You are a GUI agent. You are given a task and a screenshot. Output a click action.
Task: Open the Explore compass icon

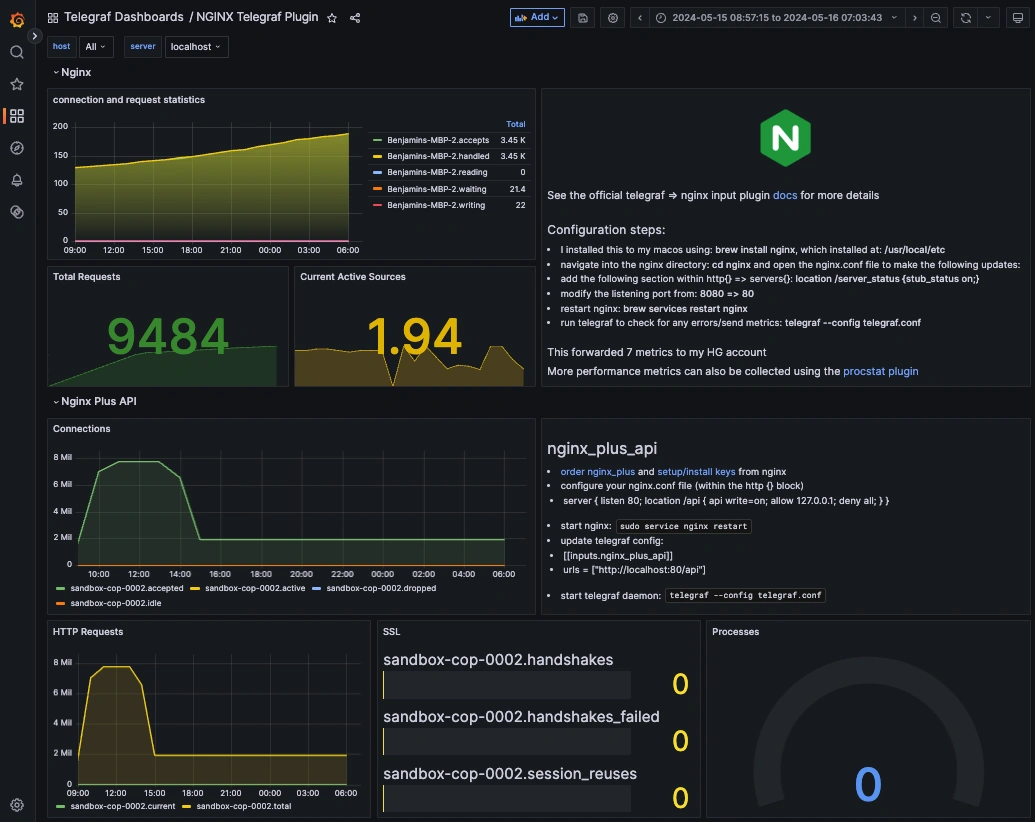click(17, 148)
